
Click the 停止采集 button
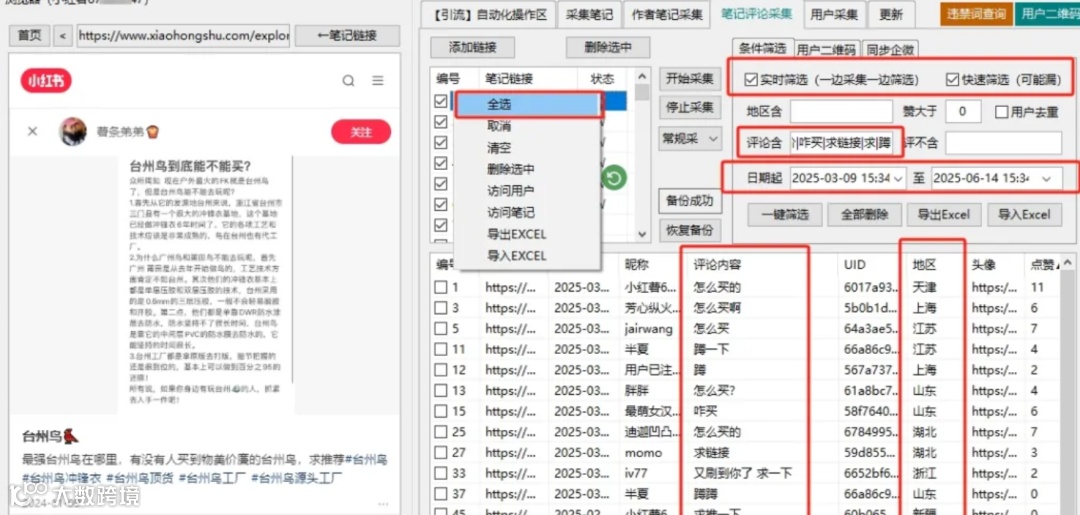689,107
